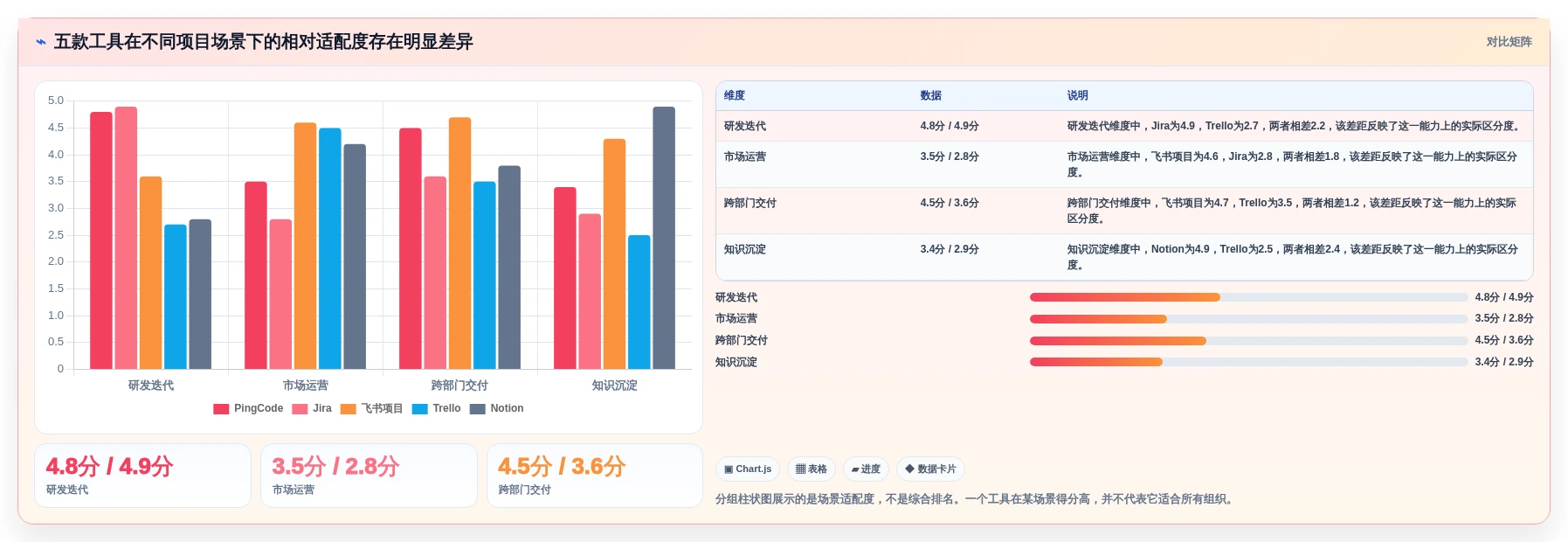Click the 跨部门交付 x-axis label
This screenshot has width=1568, height=542.
459,386
